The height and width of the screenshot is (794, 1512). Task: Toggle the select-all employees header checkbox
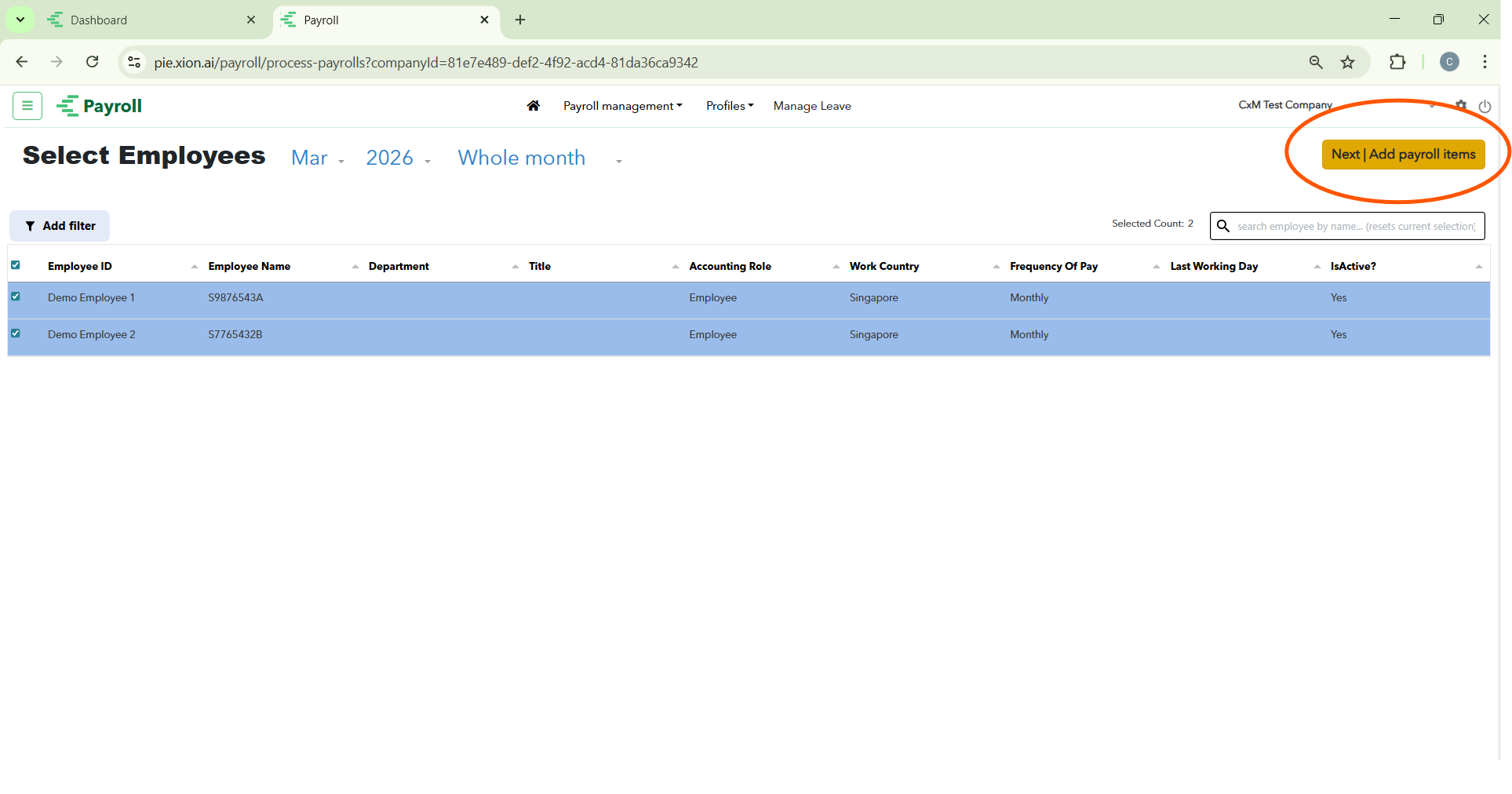pyautogui.click(x=16, y=265)
